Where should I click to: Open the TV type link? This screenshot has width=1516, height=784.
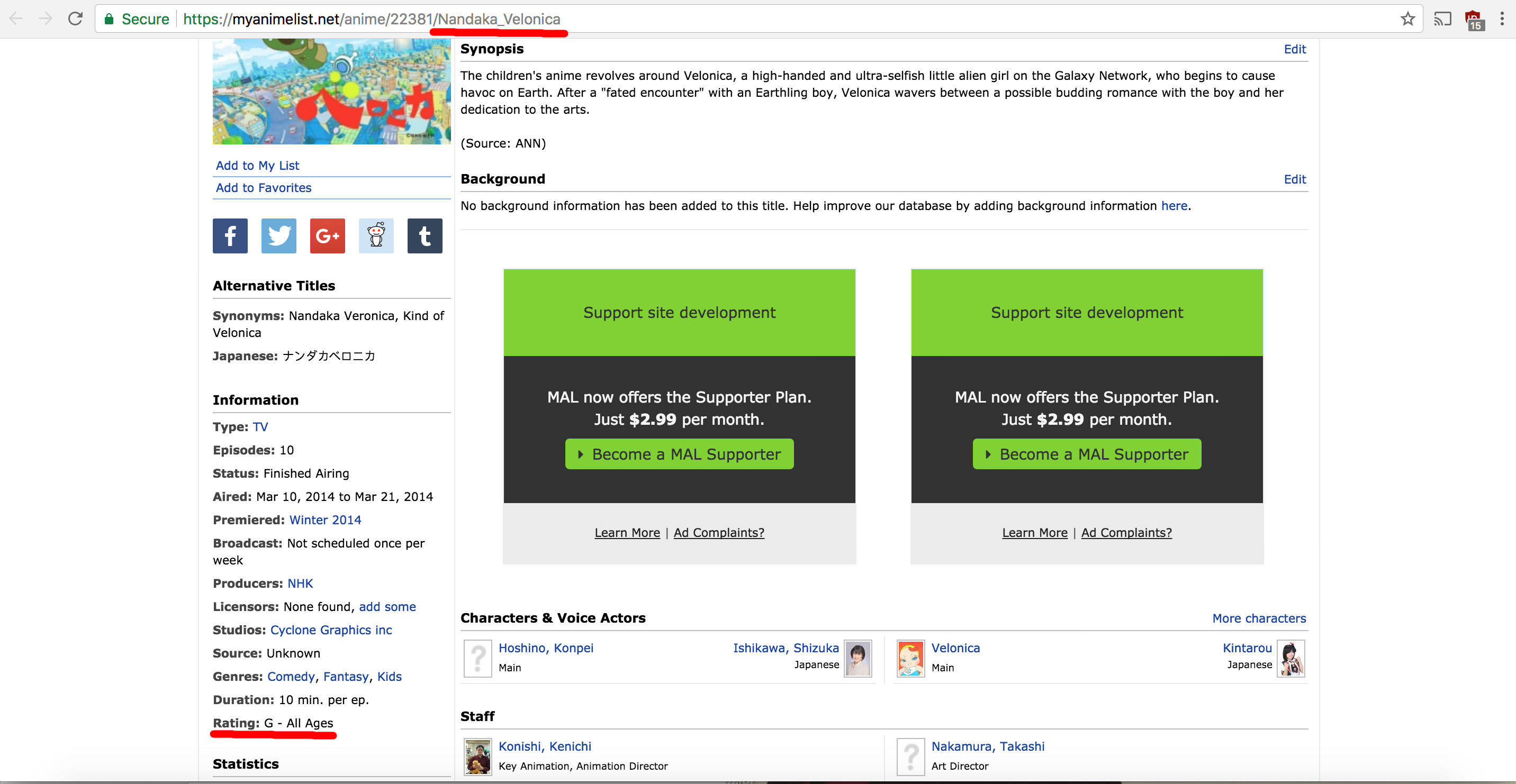pos(260,427)
